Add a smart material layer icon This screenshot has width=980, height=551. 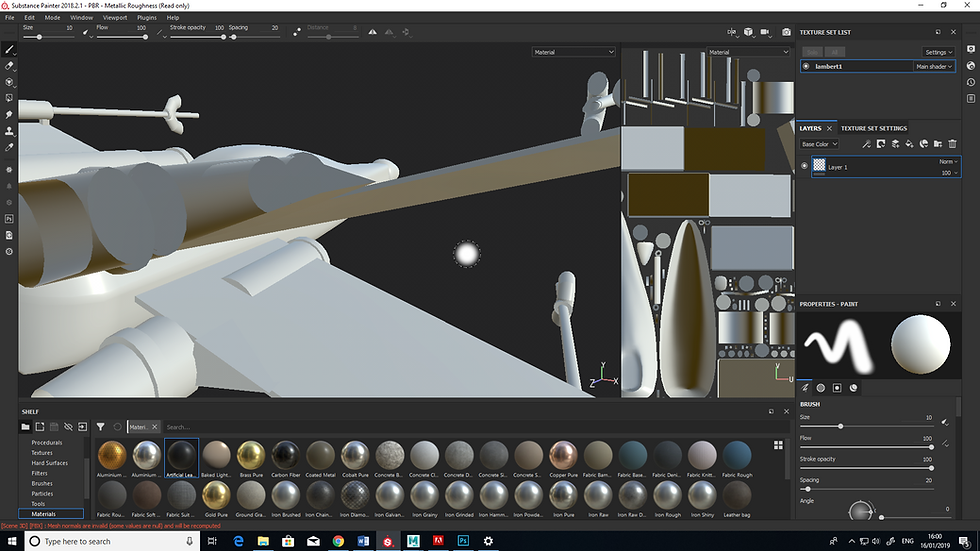(924, 144)
